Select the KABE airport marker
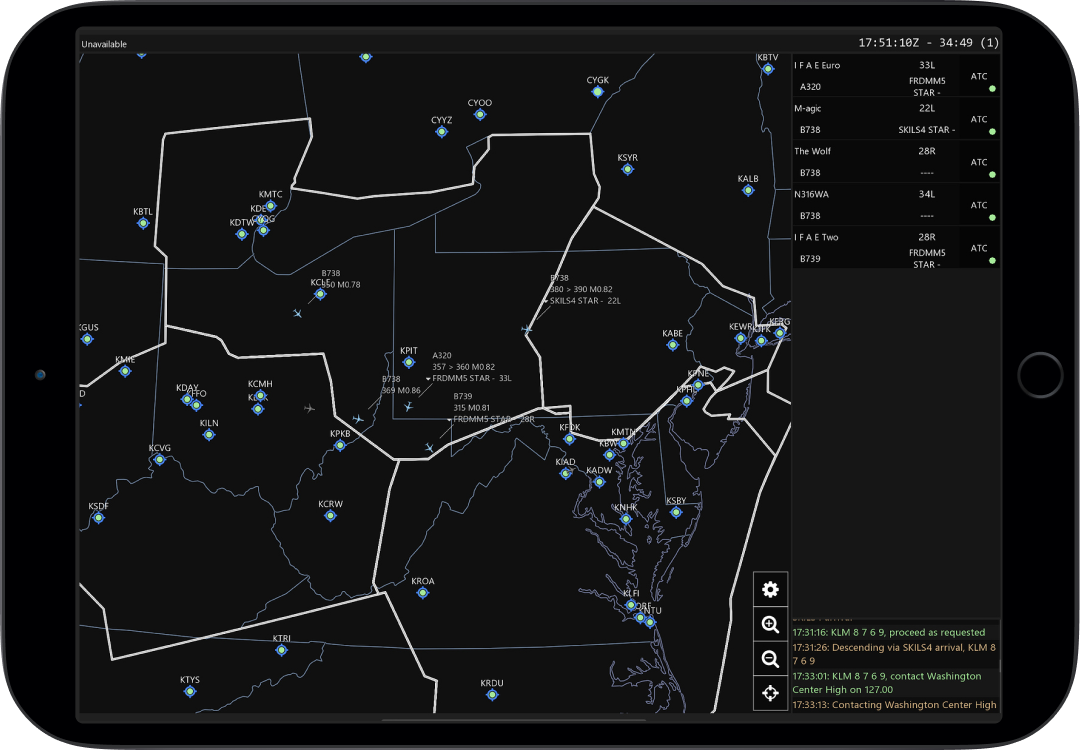Viewport: 1080px width, 750px height. 672,345
